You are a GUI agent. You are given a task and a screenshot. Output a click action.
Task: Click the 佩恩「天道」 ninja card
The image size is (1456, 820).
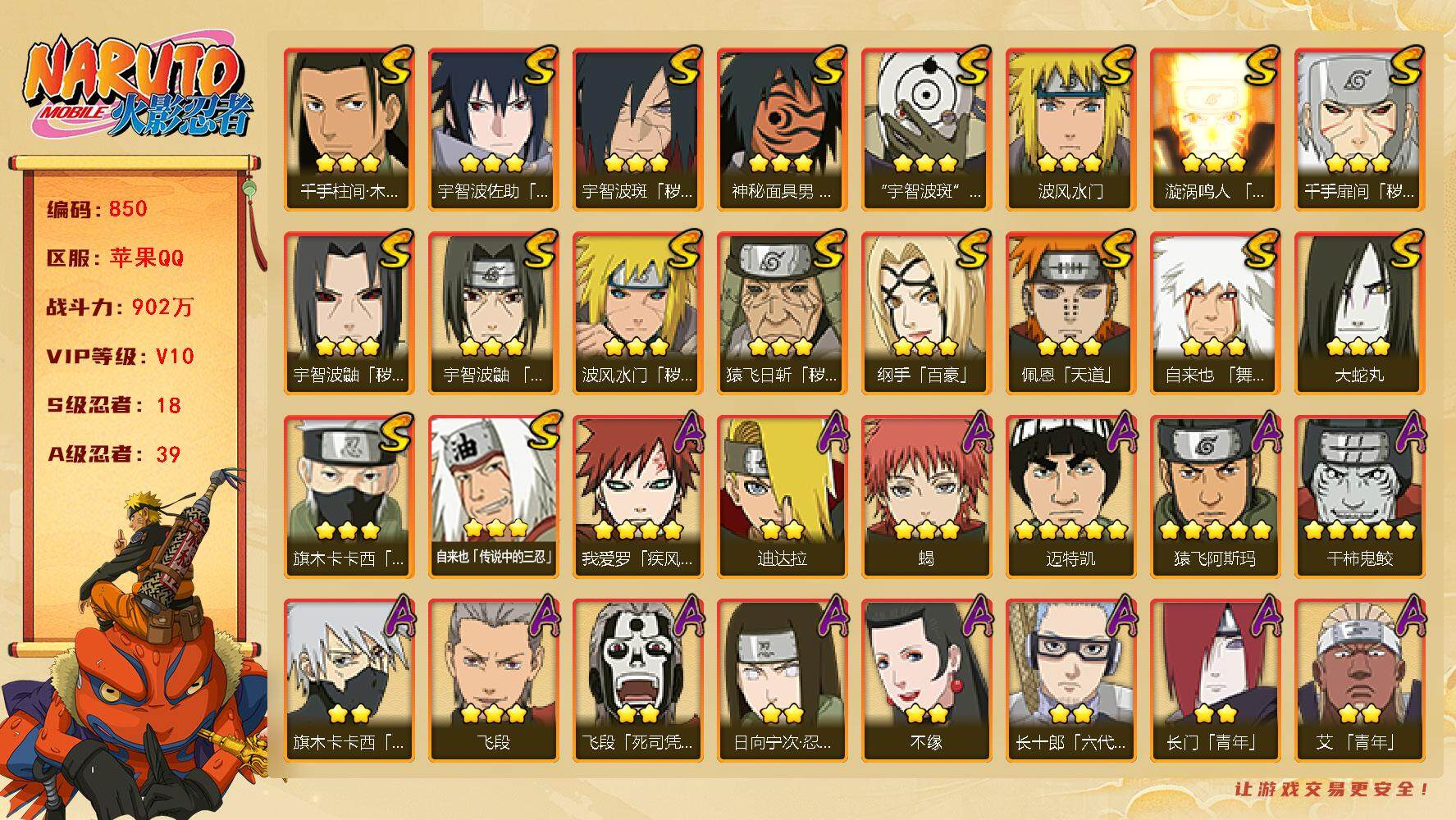point(1070,313)
